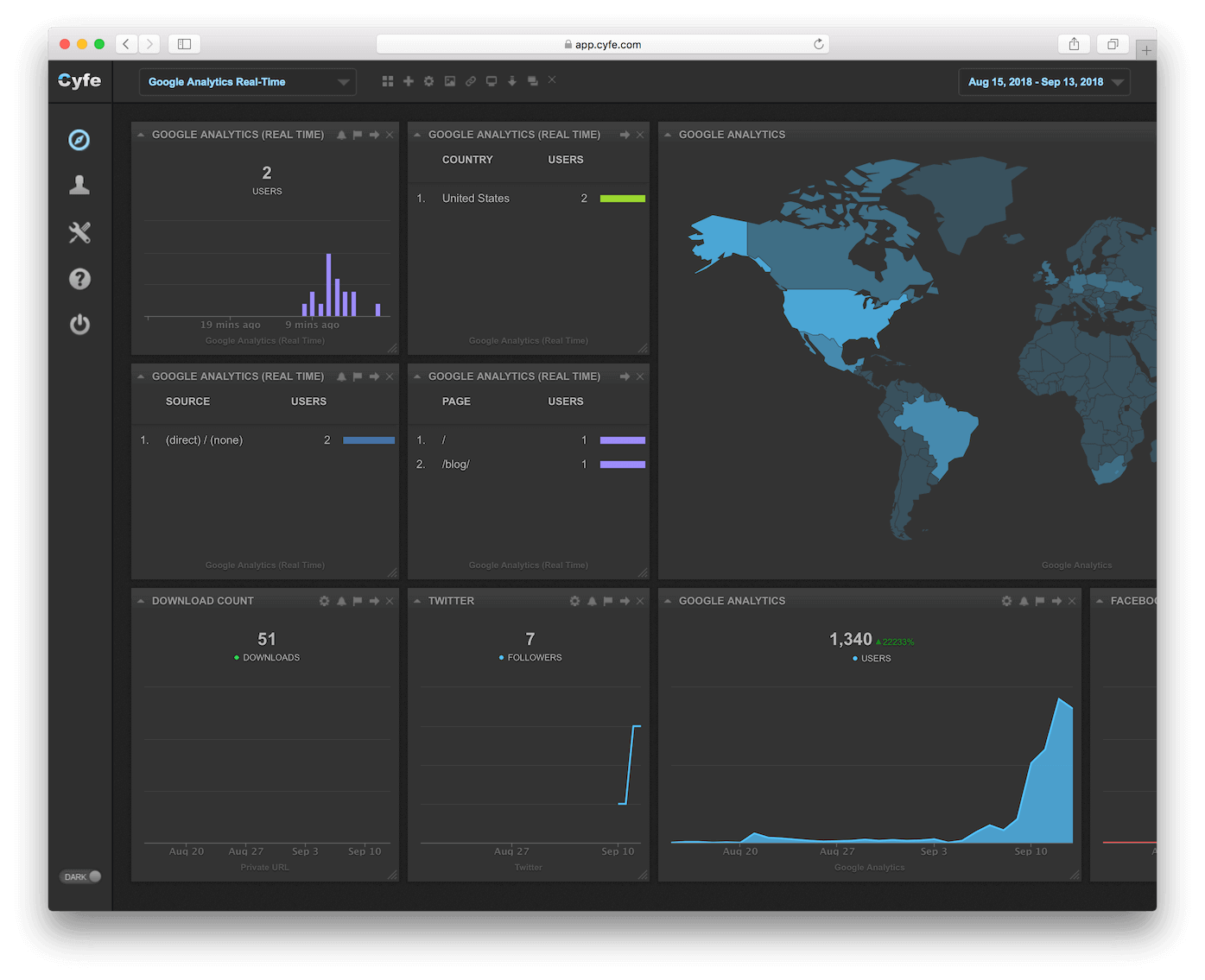Collapse the world map Google Analytics widget
Screen dimensions: 1205x980
point(668,135)
